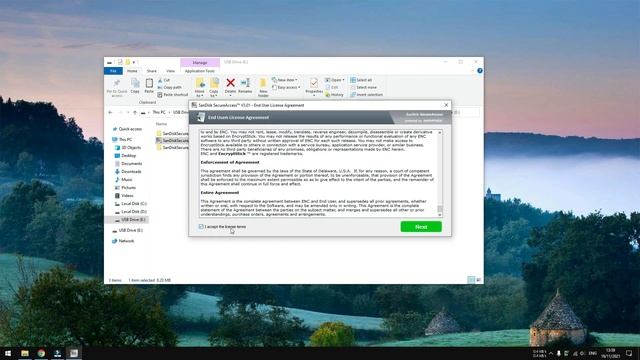Screen dimensions: 640x360
Task: Select 3D Objects in navigation pane
Action: [x=128, y=148]
